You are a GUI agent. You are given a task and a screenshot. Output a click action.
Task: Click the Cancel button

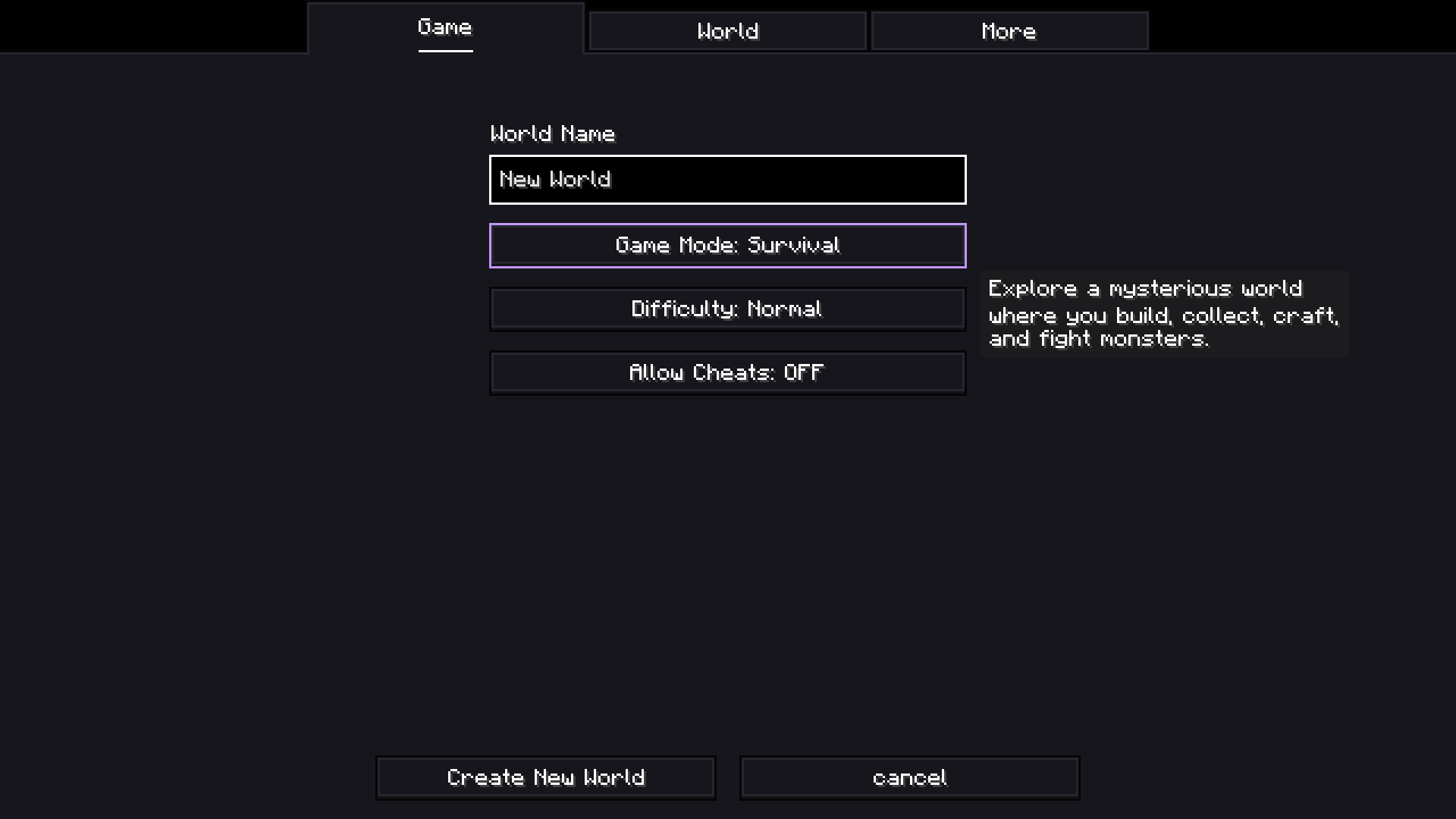pos(910,778)
